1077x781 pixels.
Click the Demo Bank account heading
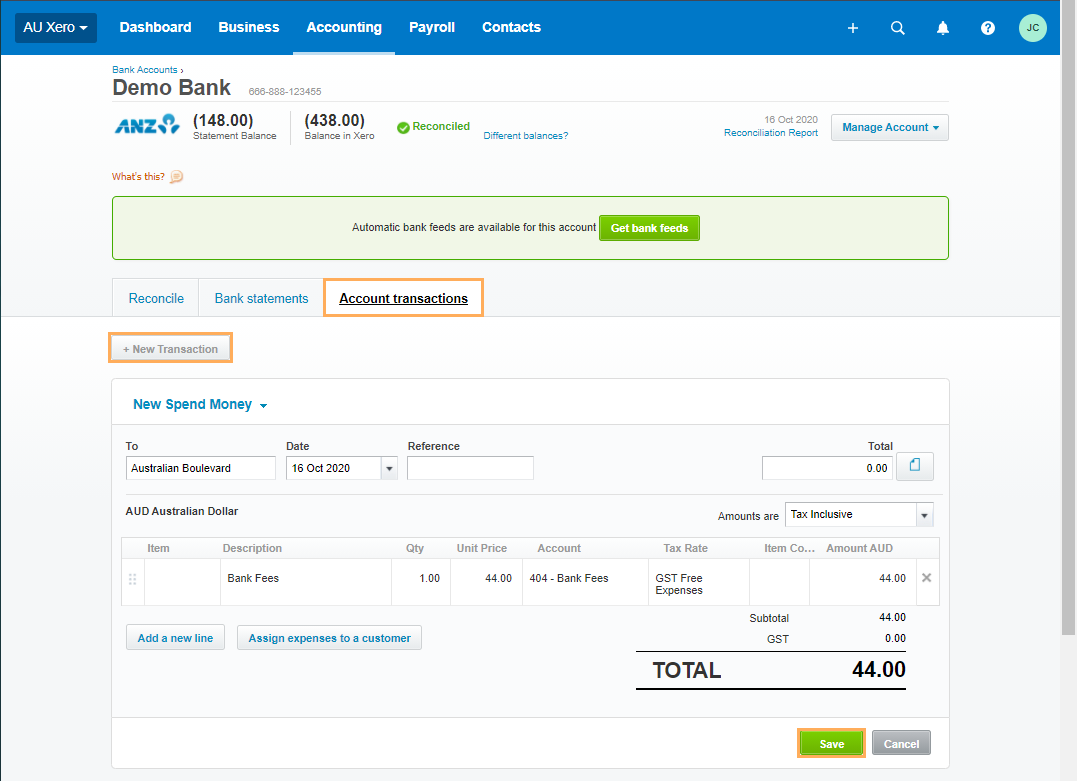click(172, 88)
